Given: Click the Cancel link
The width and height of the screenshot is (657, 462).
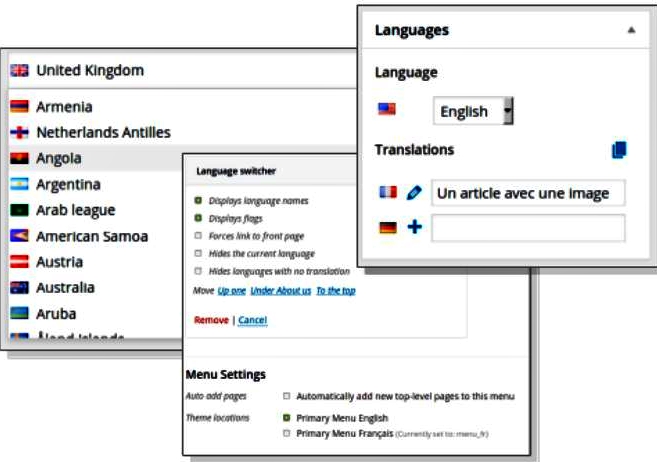Looking at the screenshot, I should (253, 320).
